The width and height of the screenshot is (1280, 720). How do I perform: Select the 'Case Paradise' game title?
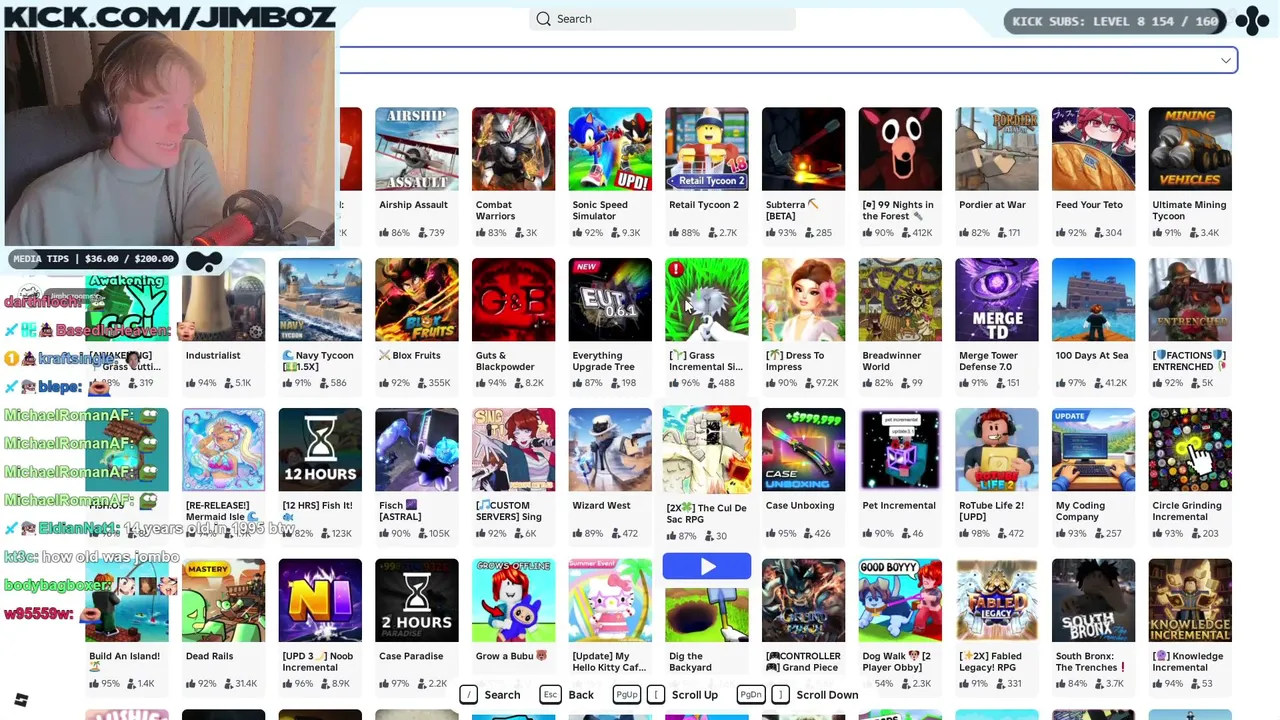tap(411, 656)
